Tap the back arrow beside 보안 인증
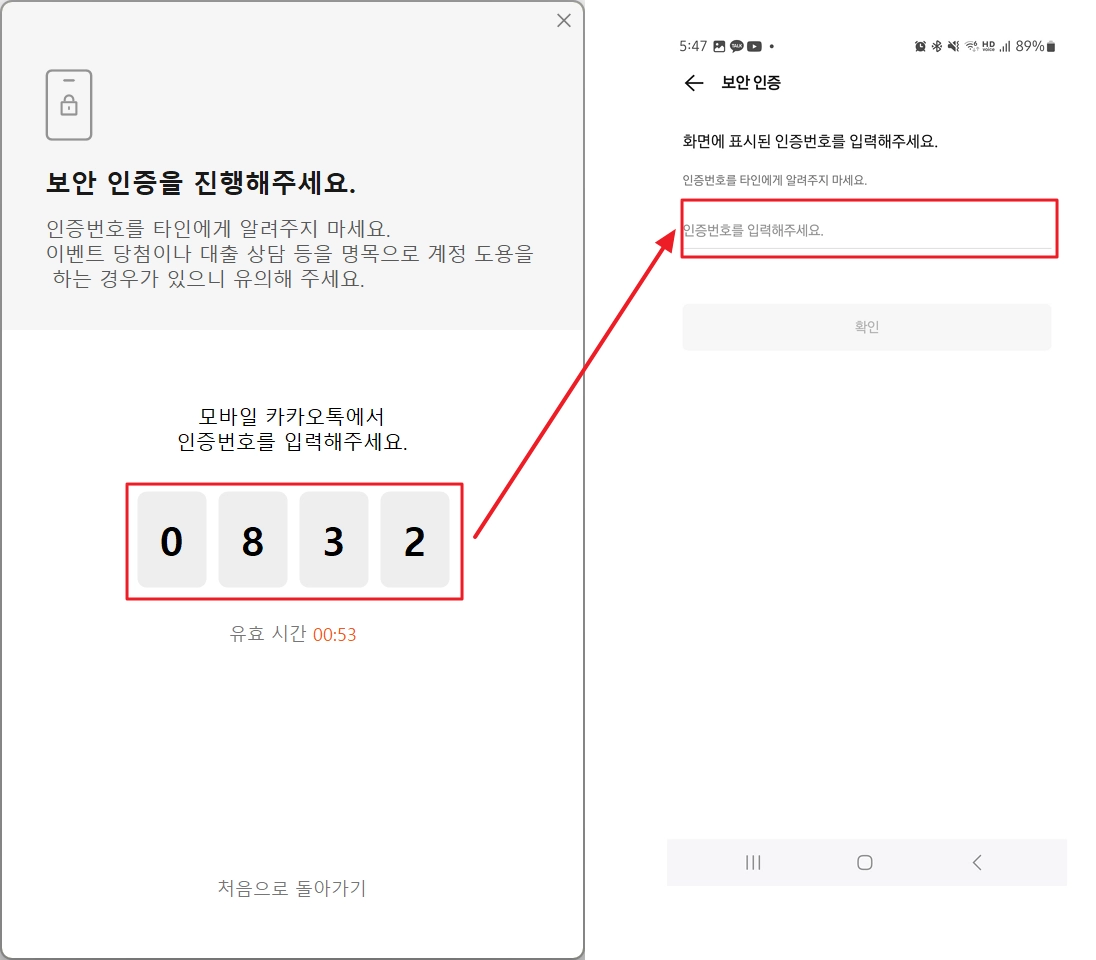This screenshot has width=1096, height=960. tap(694, 83)
